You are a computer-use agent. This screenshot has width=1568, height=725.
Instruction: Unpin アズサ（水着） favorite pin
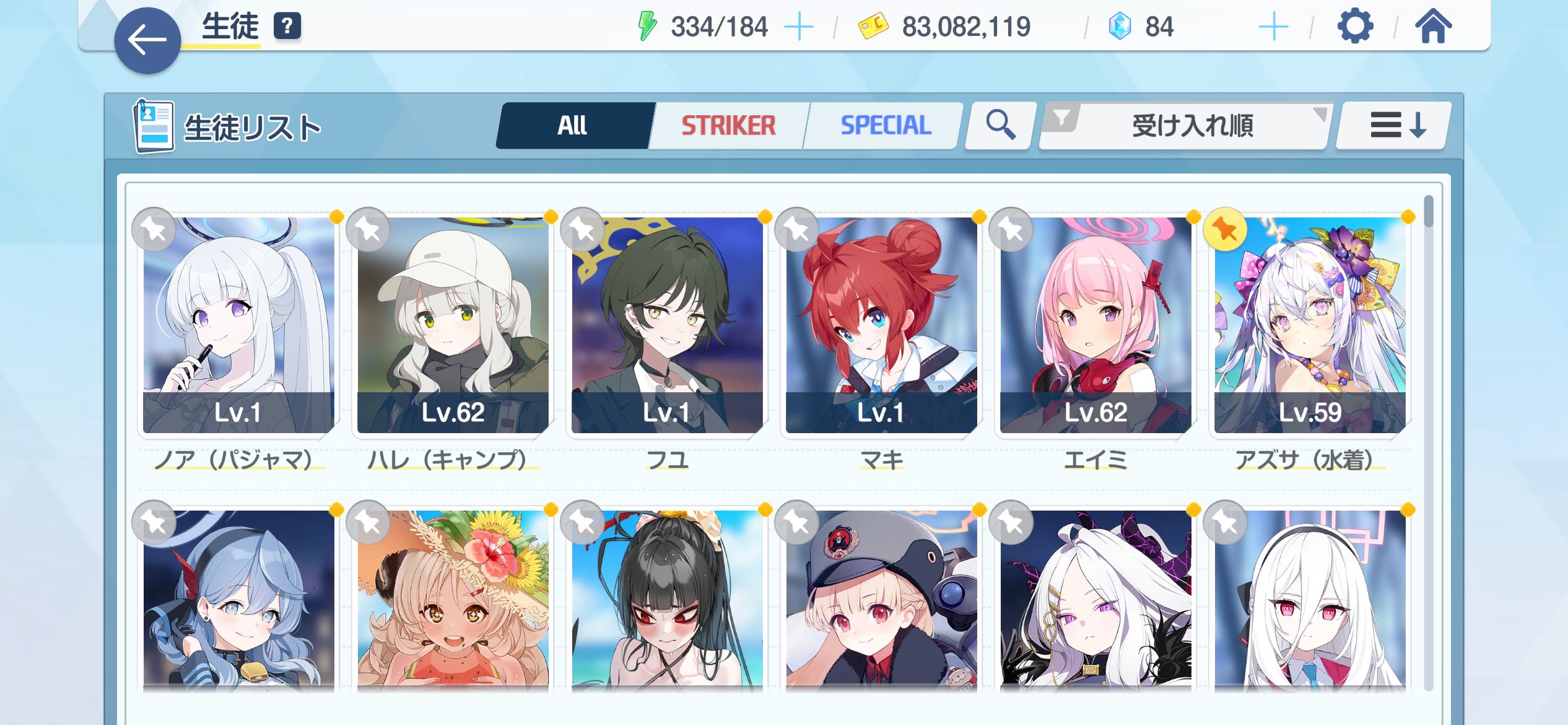tap(1225, 230)
